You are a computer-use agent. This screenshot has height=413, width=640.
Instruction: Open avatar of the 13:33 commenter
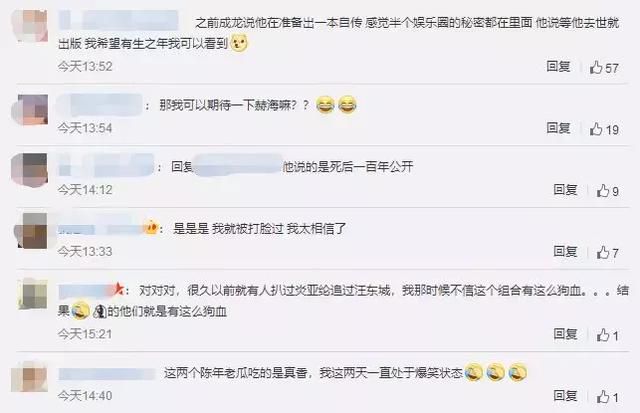click(31, 231)
